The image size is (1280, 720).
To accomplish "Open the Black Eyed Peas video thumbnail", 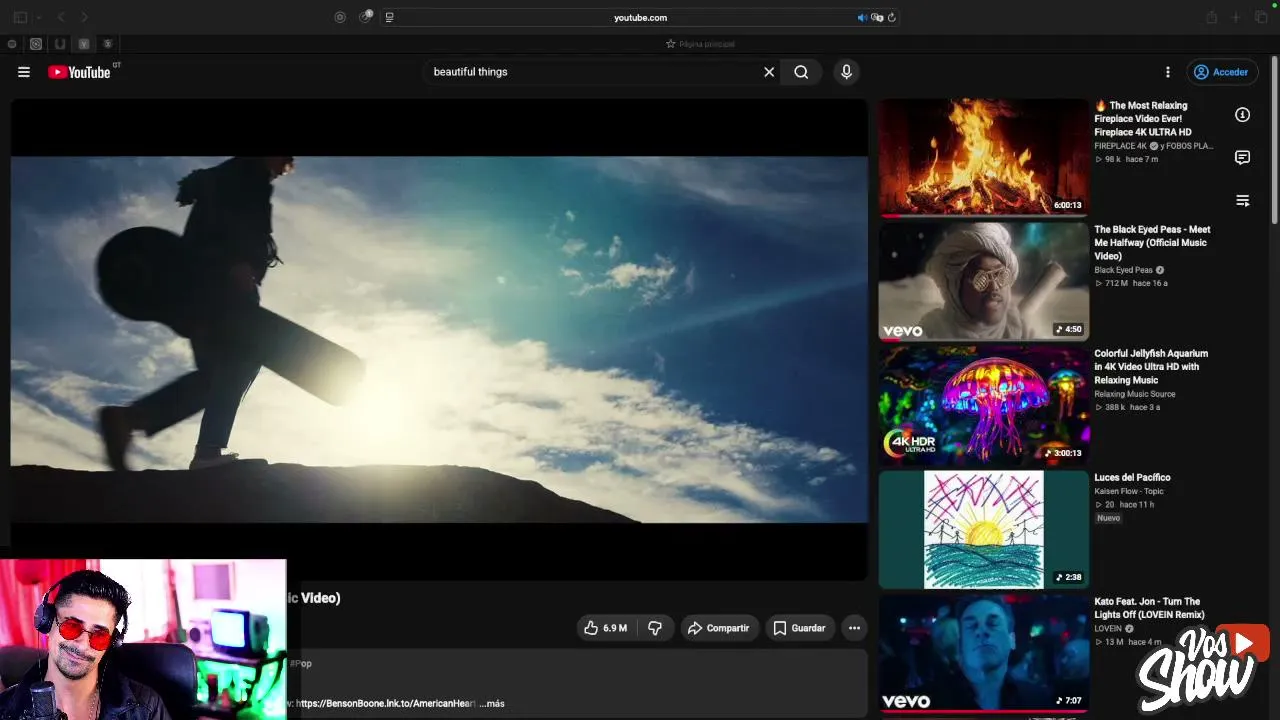I will point(983,281).
